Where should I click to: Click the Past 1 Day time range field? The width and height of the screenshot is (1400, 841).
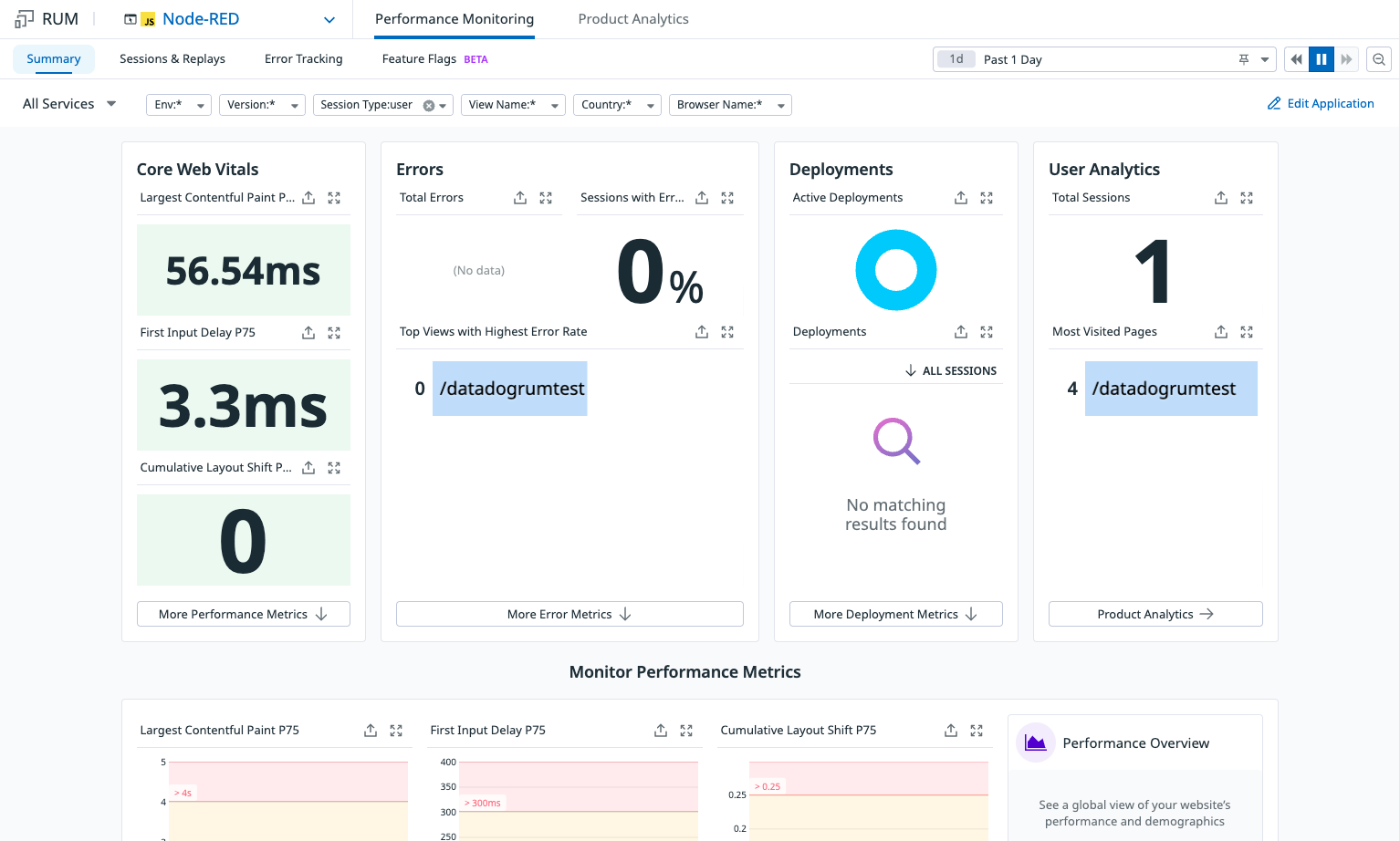[1104, 59]
